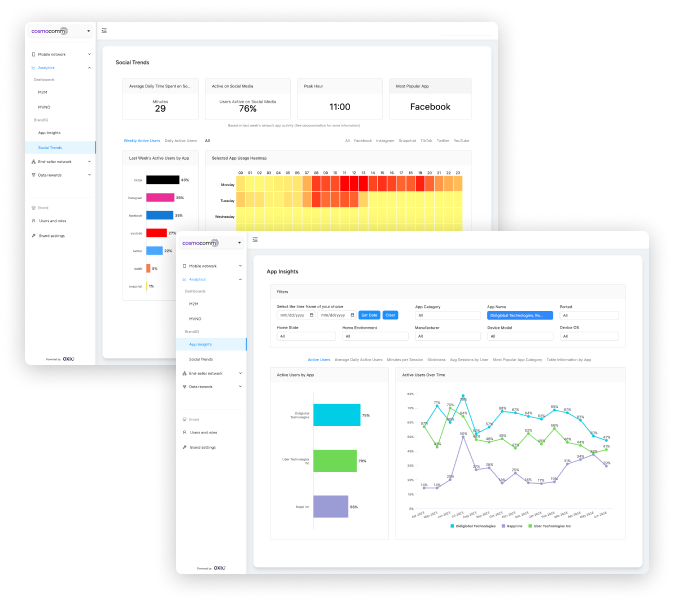Click the Set Date button
The image size is (674, 604).
[369, 315]
